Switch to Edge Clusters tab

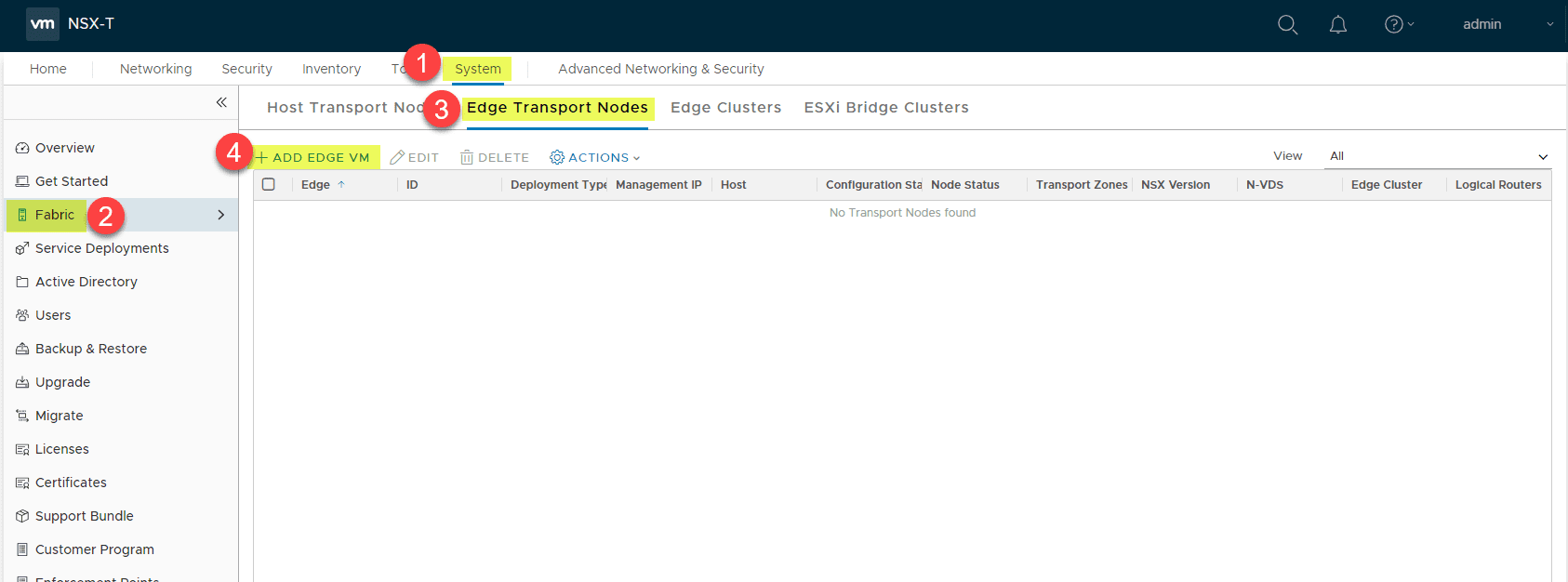(726, 107)
